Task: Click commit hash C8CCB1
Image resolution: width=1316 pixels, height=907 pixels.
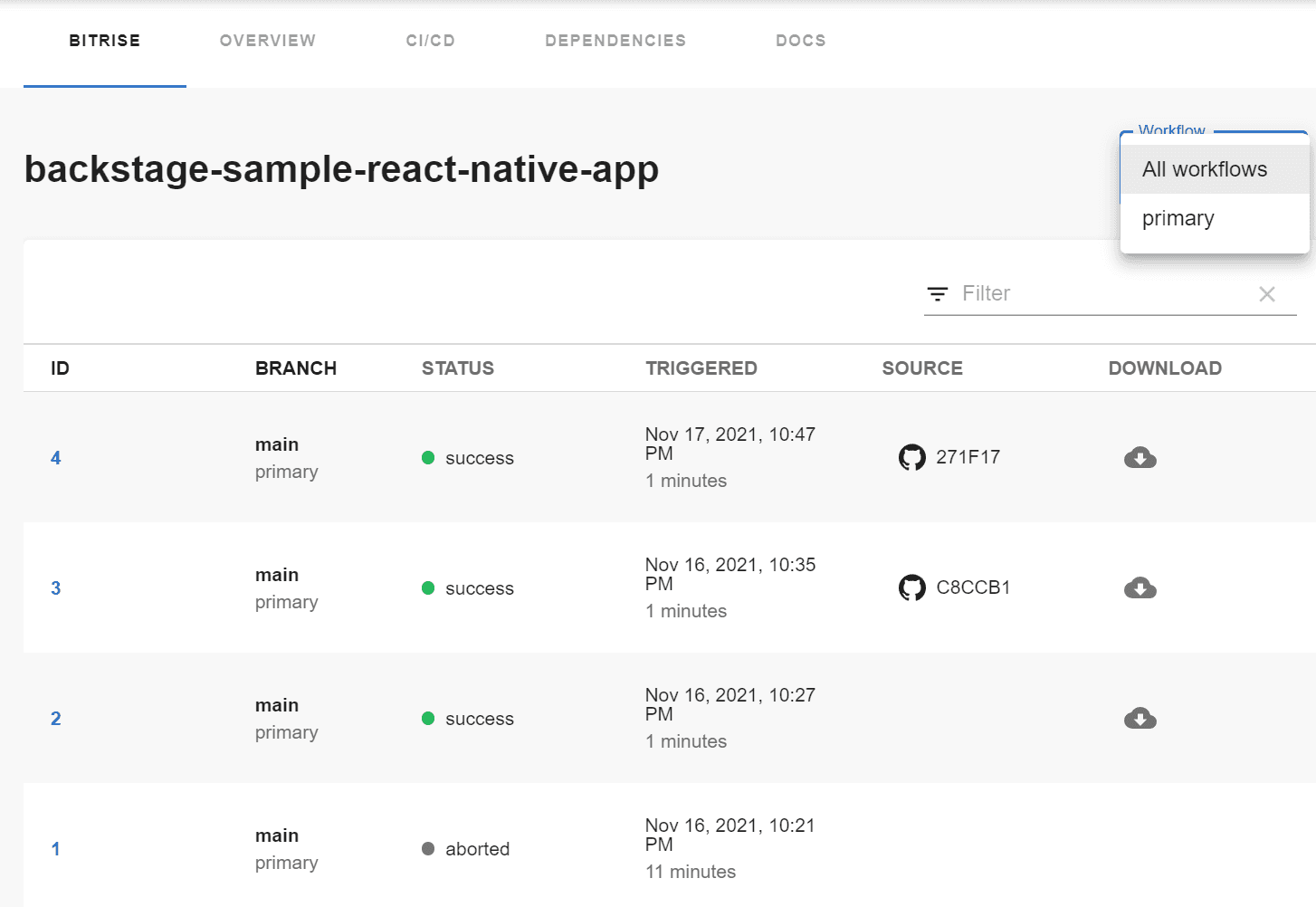Action: [973, 587]
